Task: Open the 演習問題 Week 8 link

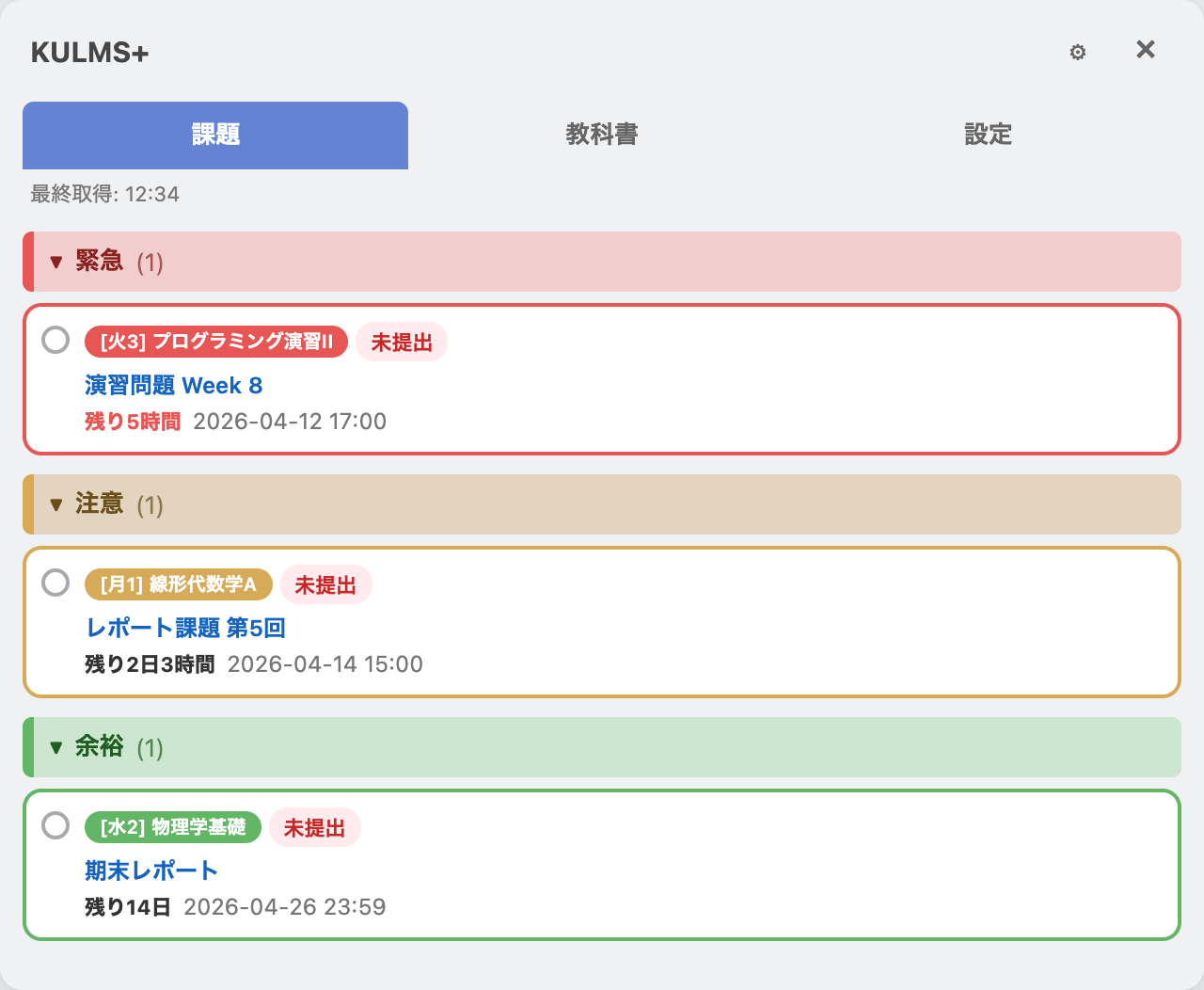Action: coord(173,386)
